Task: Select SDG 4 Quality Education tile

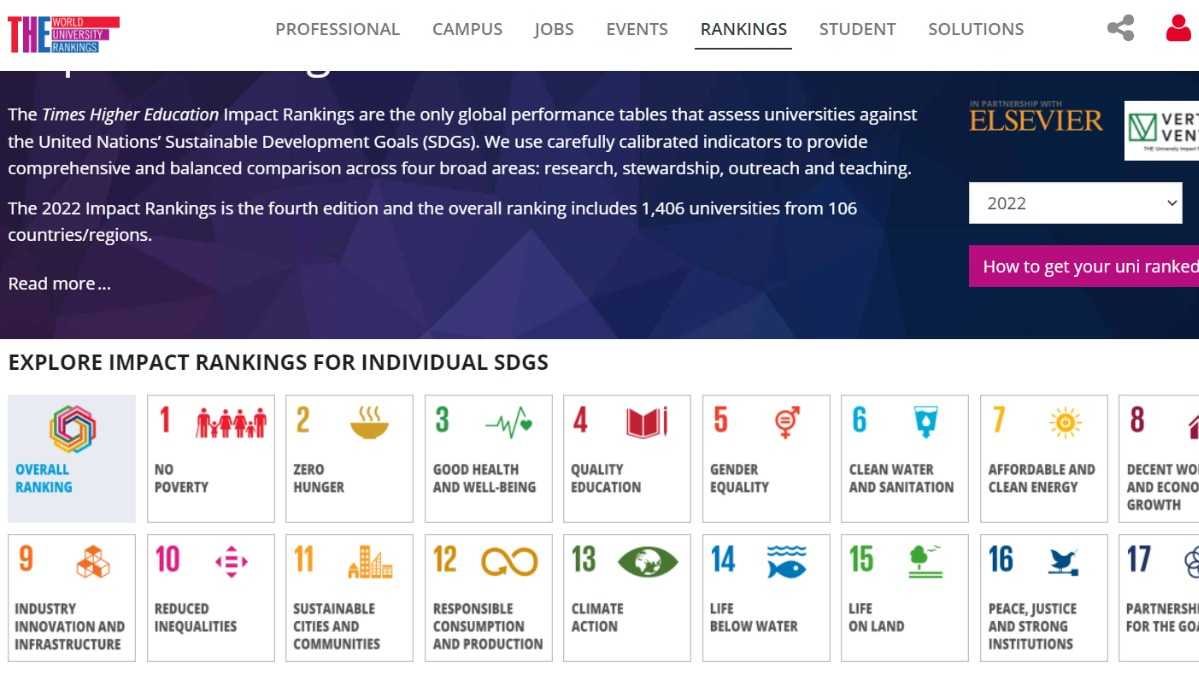Action: (x=627, y=458)
